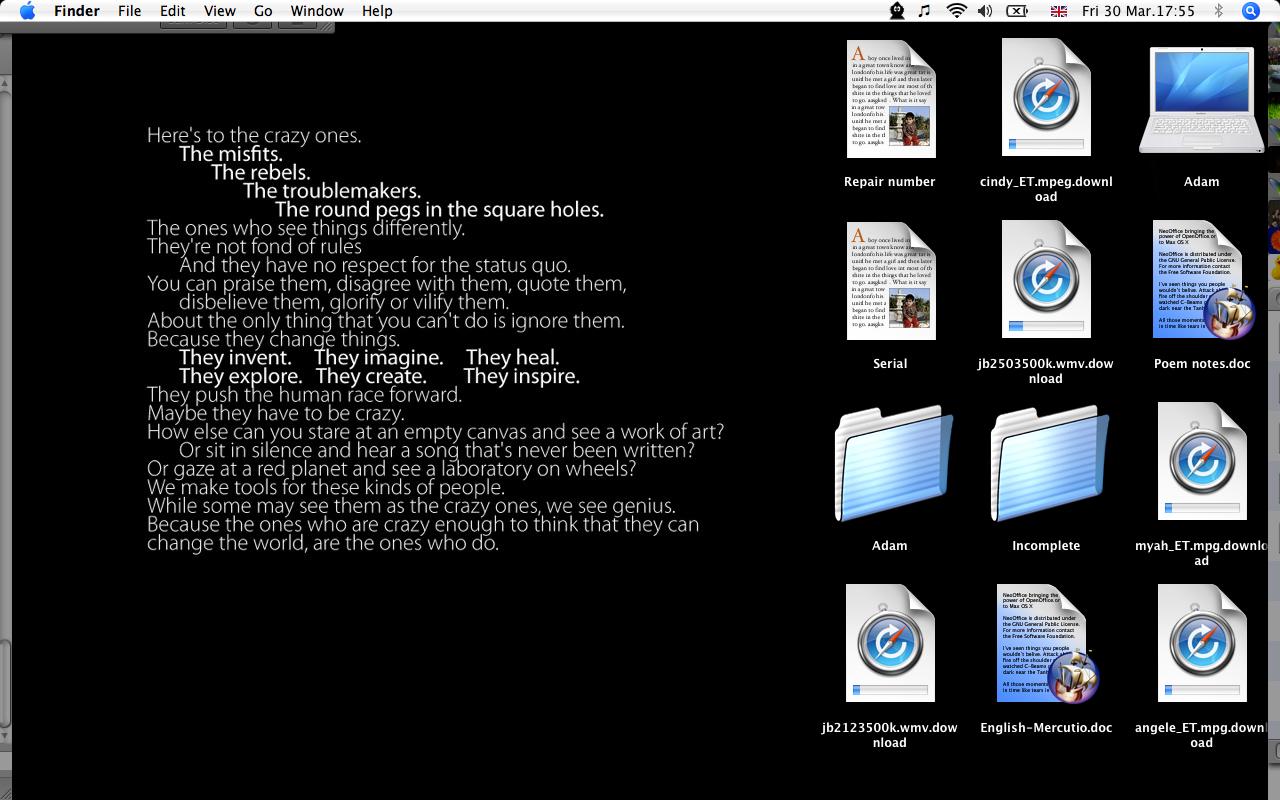Image resolution: width=1280 pixels, height=800 pixels.
Task: Open the Edit menu
Action: (173, 11)
